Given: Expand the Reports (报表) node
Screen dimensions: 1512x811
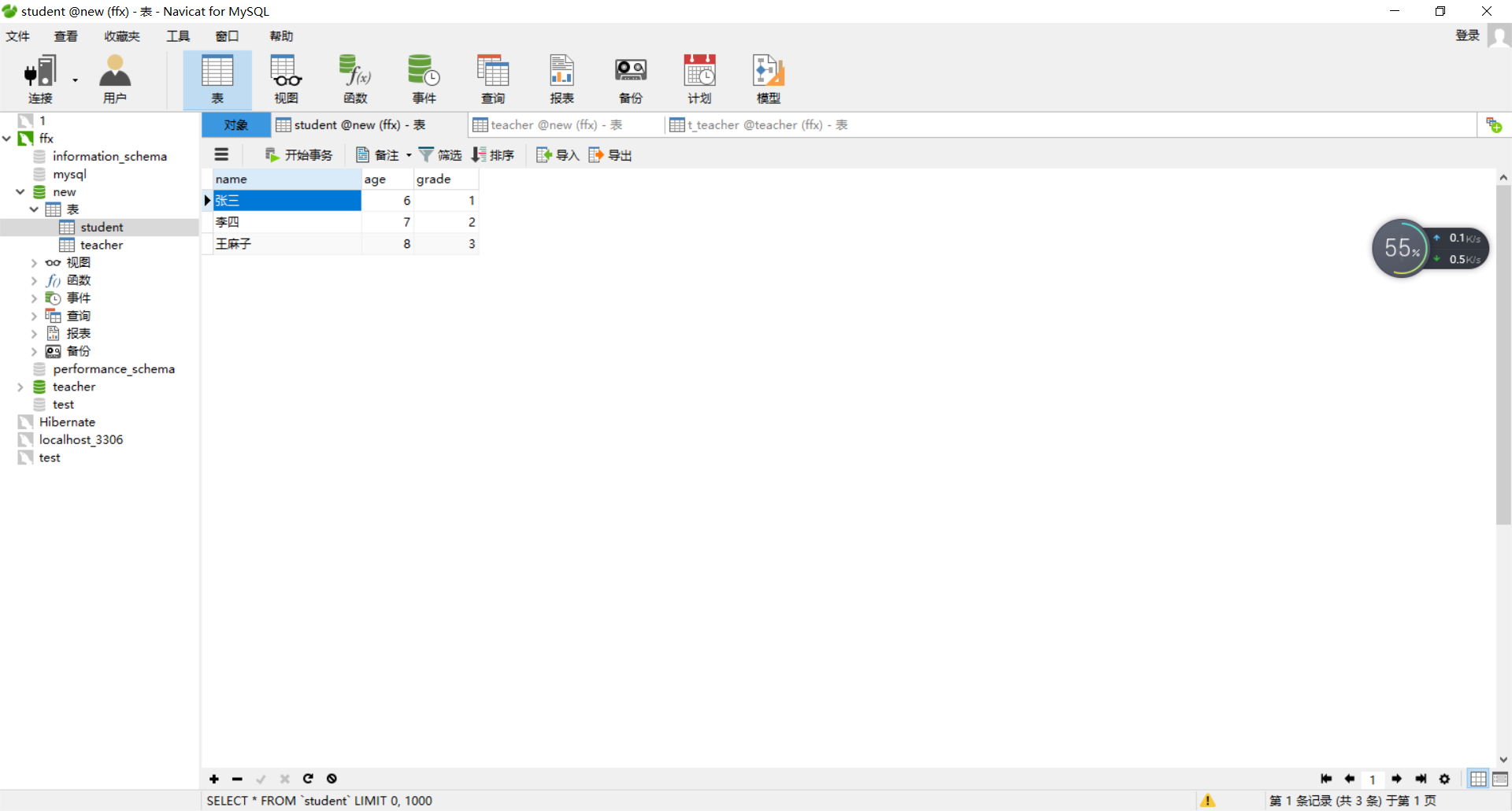Looking at the screenshot, I should click(x=34, y=334).
